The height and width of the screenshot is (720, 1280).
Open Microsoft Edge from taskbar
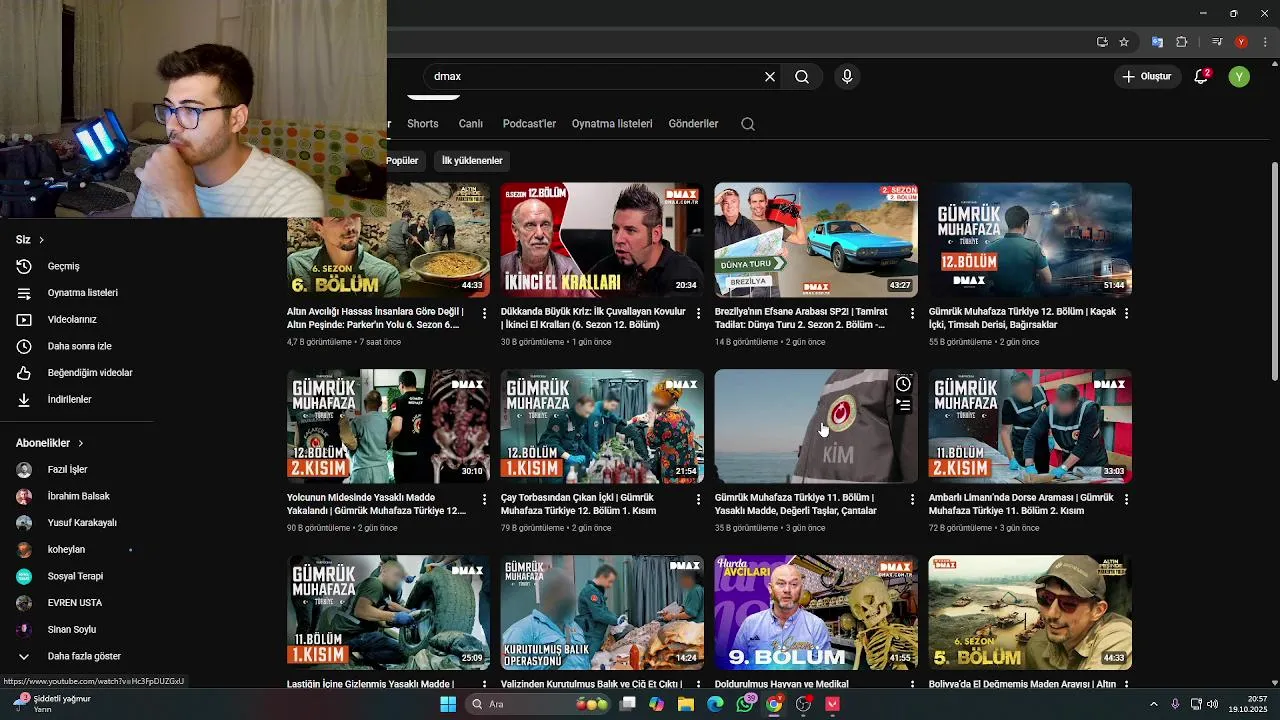[715, 704]
